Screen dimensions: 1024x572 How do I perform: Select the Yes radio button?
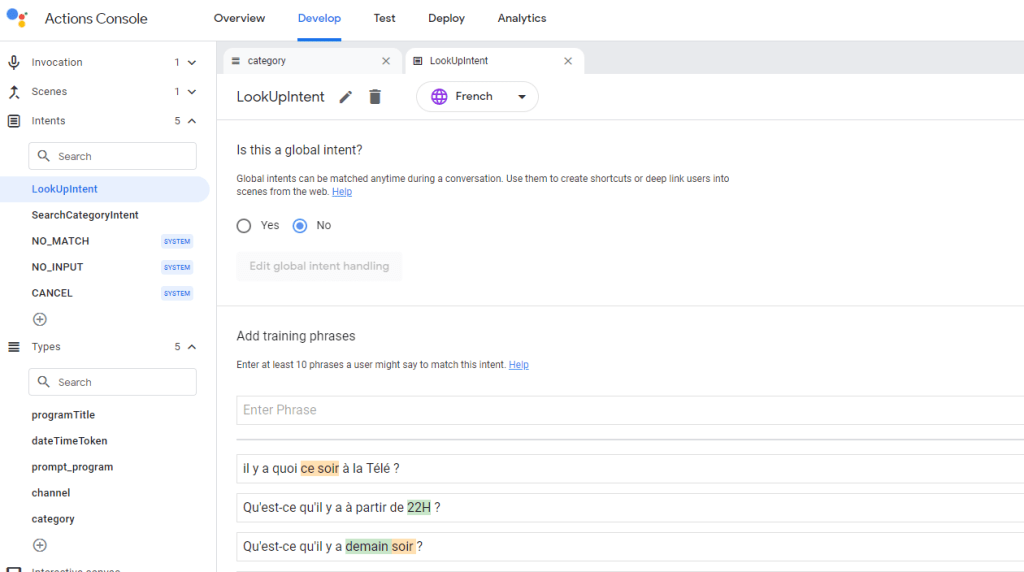click(244, 226)
